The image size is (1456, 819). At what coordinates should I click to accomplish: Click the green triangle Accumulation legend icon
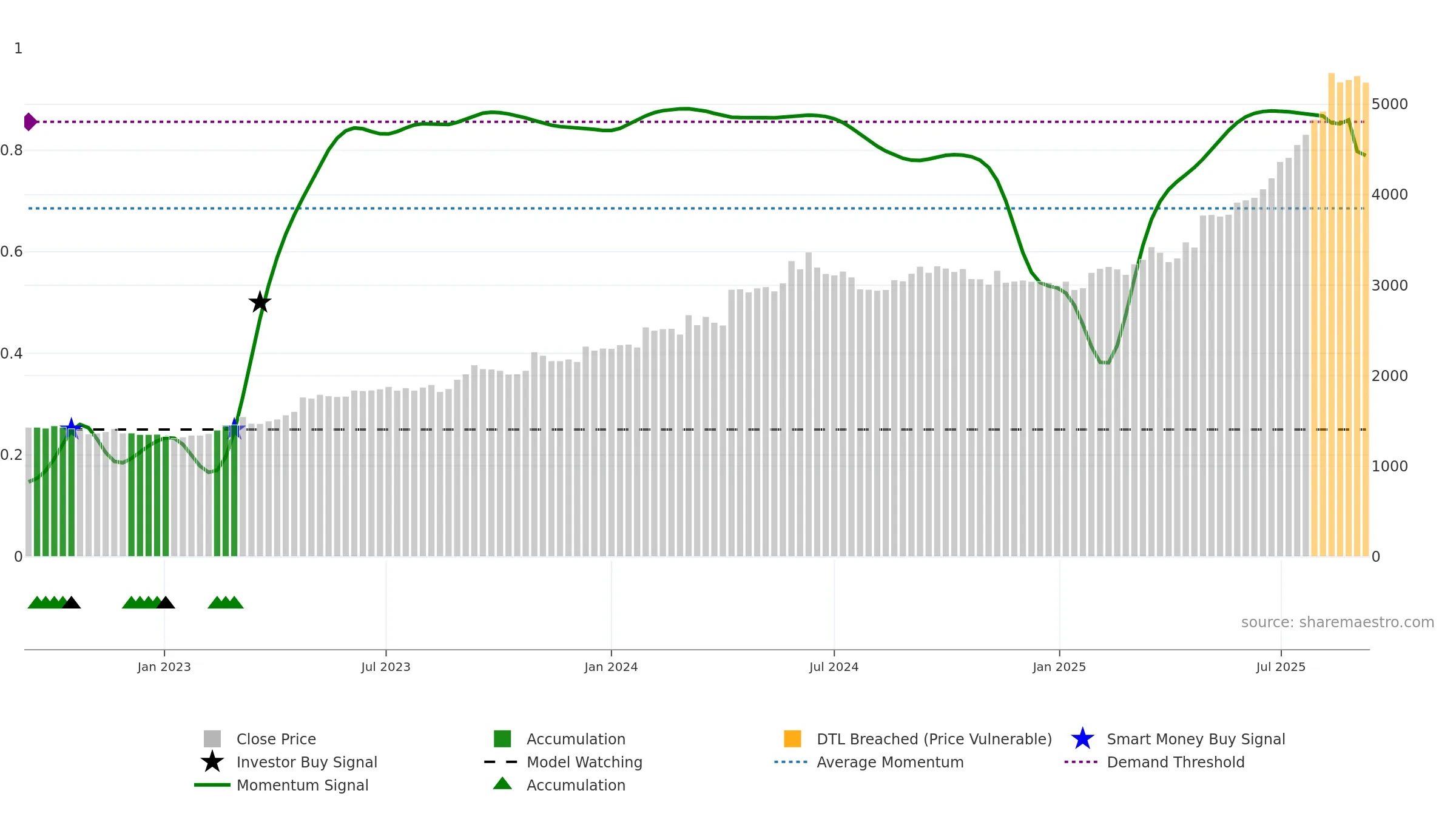click(x=502, y=784)
